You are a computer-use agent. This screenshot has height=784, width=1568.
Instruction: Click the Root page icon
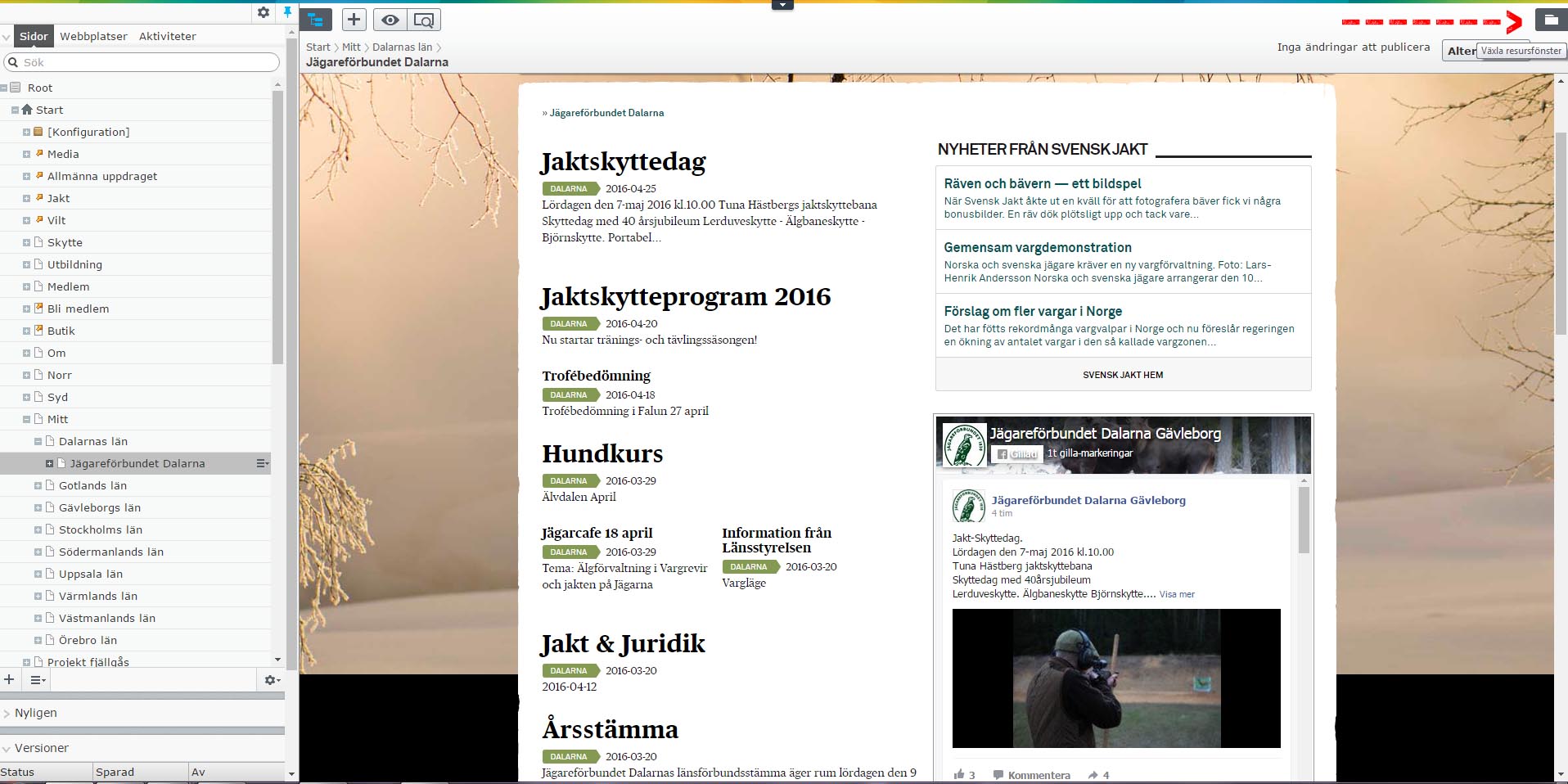point(15,88)
